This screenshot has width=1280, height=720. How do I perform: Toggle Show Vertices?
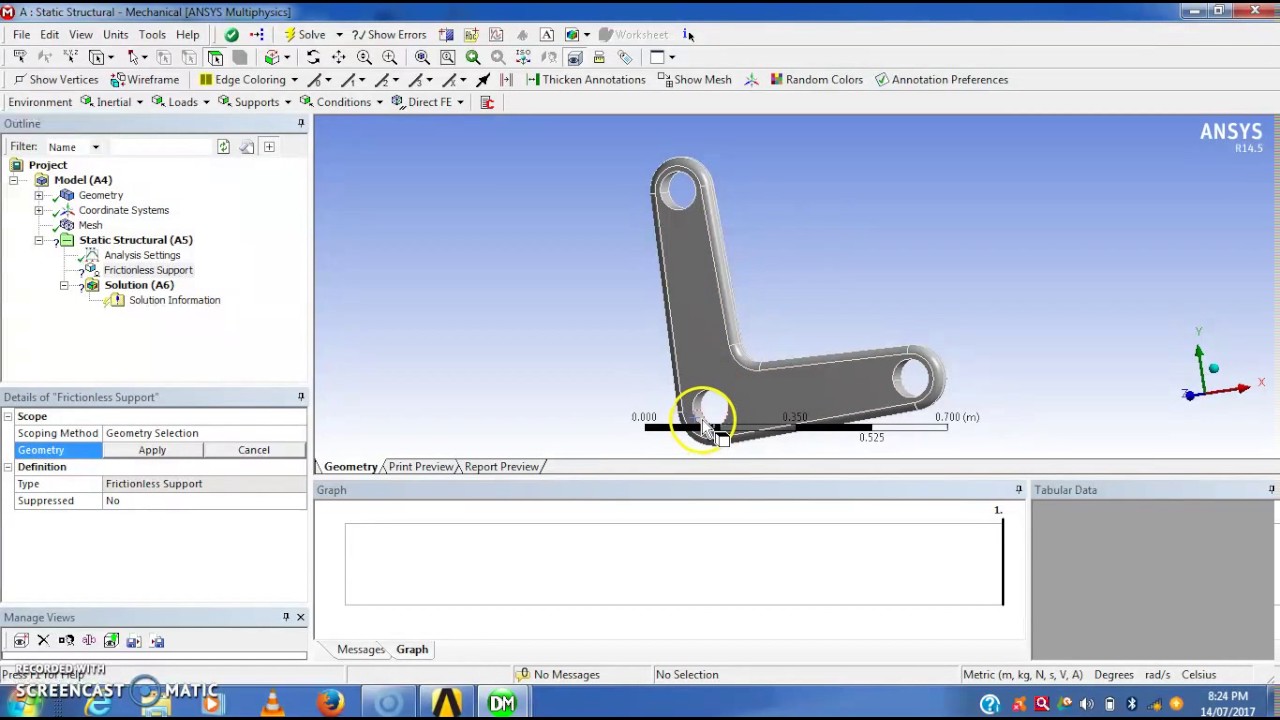click(x=56, y=80)
